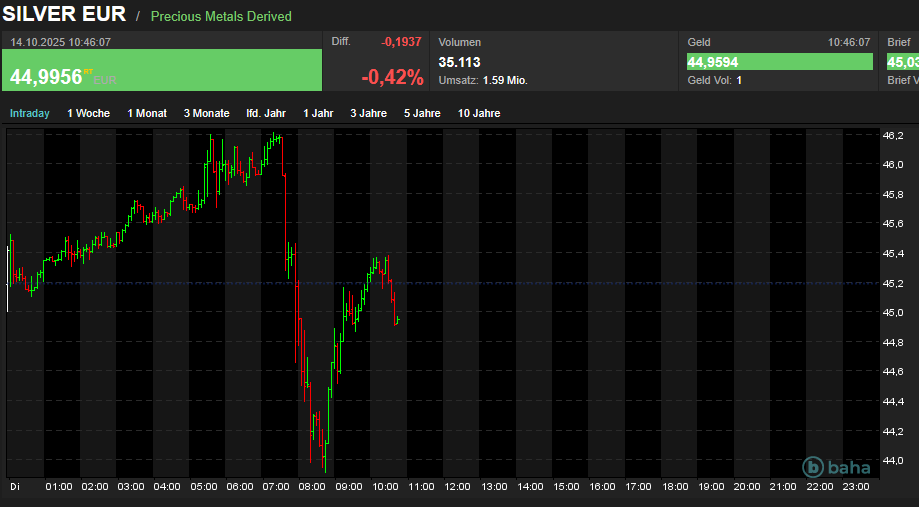919x507 pixels.
Task: Click the Diff. value -0,1937
Action: (401, 42)
